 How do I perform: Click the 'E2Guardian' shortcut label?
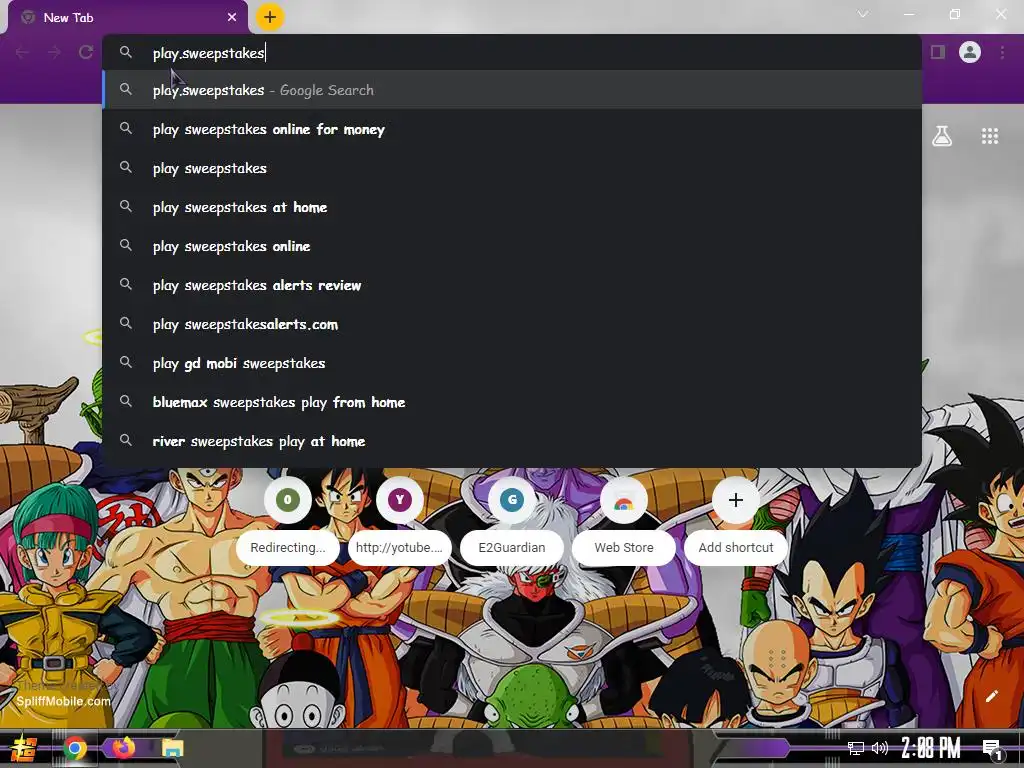[x=512, y=547]
